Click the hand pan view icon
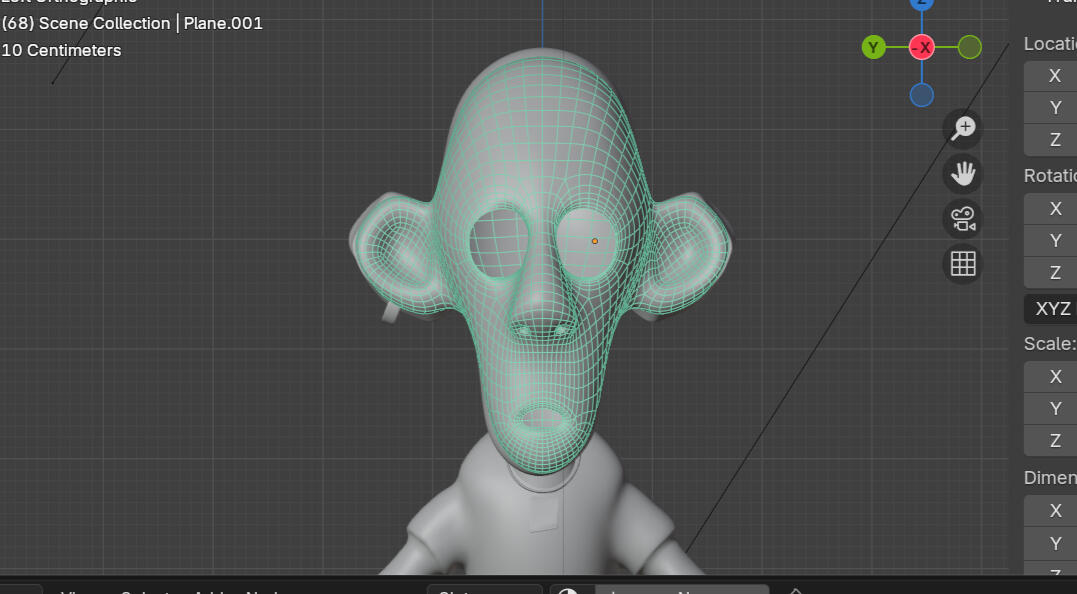1077x594 pixels. click(963, 174)
